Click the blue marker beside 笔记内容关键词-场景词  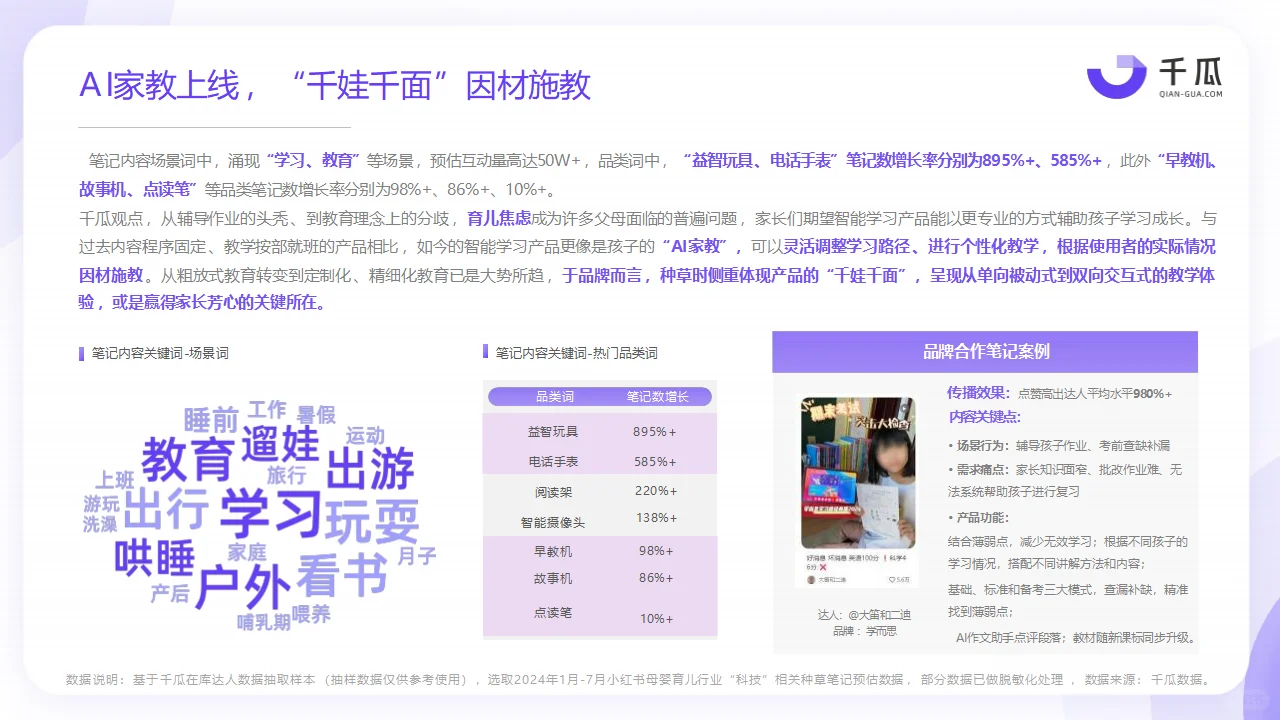tap(80, 352)
